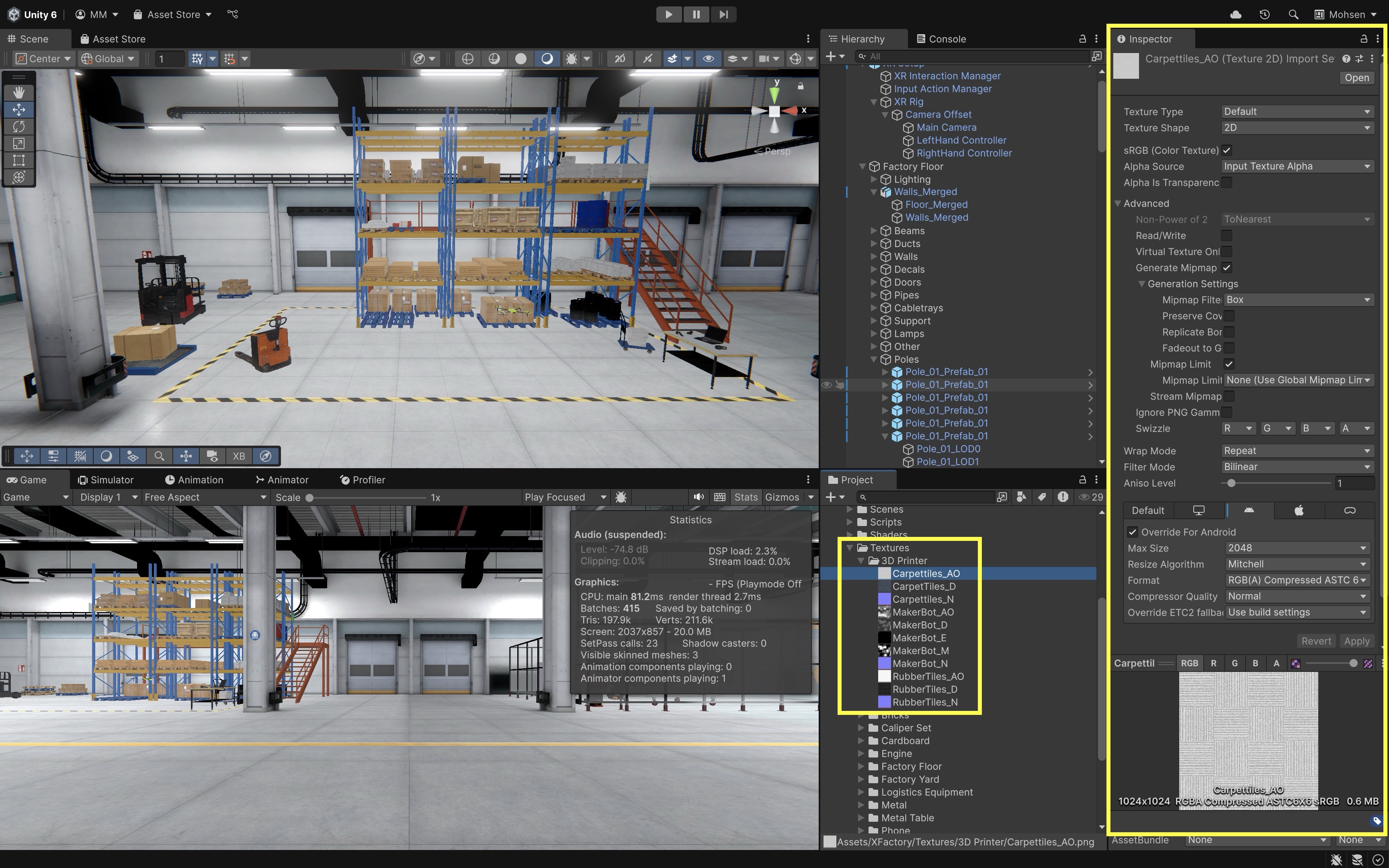Click the Apply button in Inspector

click(1357, 641)
